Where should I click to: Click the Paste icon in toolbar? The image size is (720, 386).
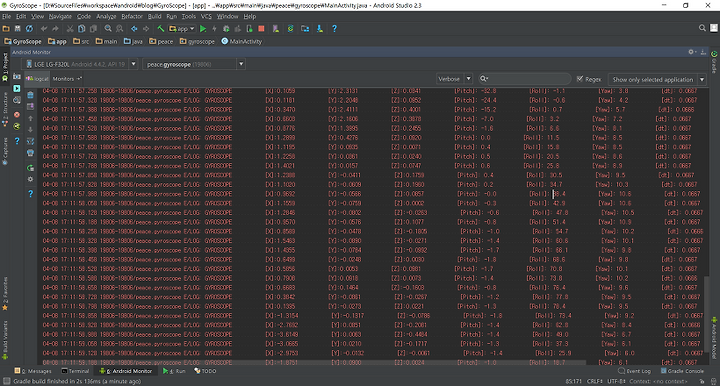(93, 28)
